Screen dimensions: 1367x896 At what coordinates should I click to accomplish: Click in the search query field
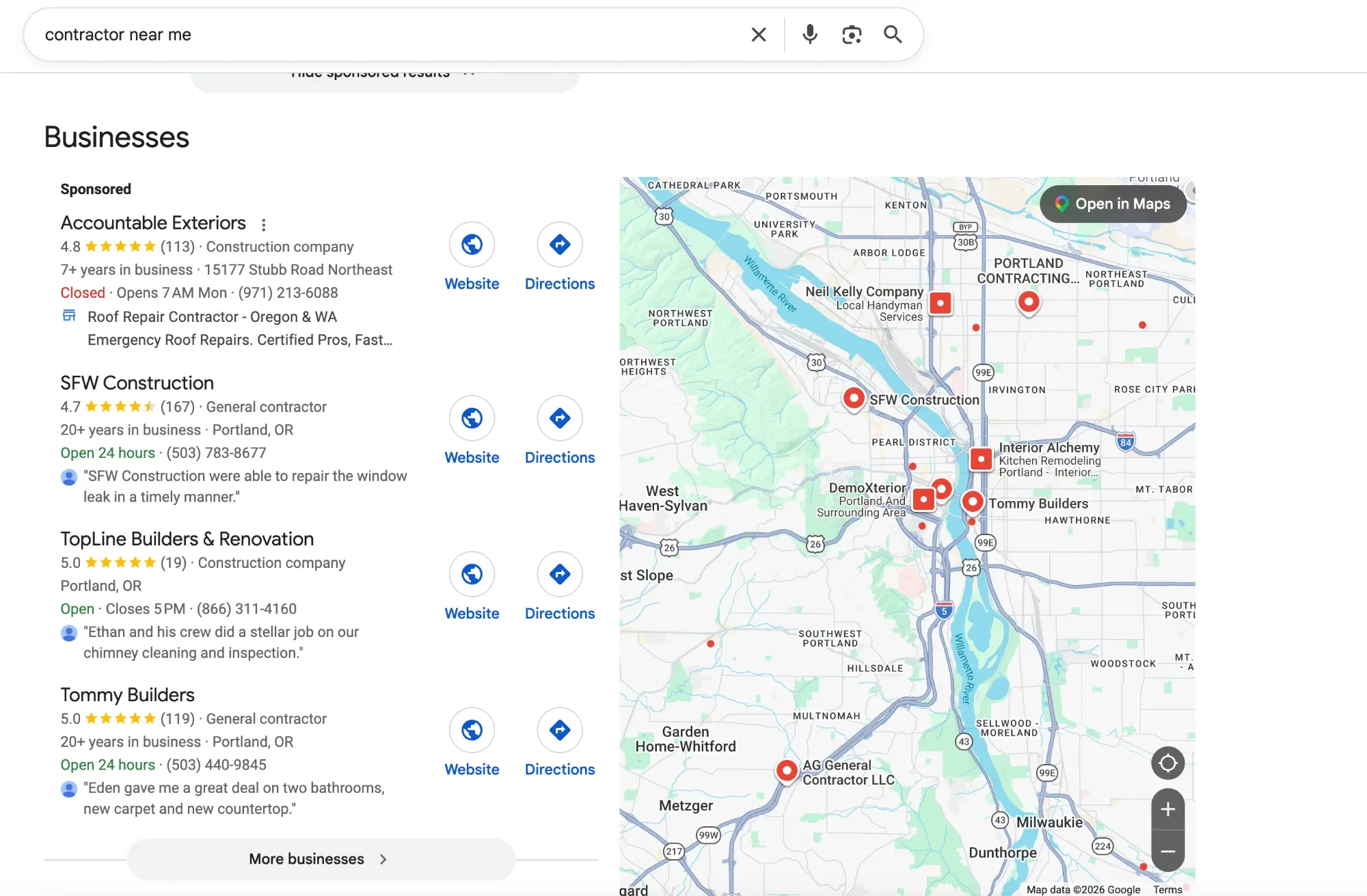(x=390, y=35)
